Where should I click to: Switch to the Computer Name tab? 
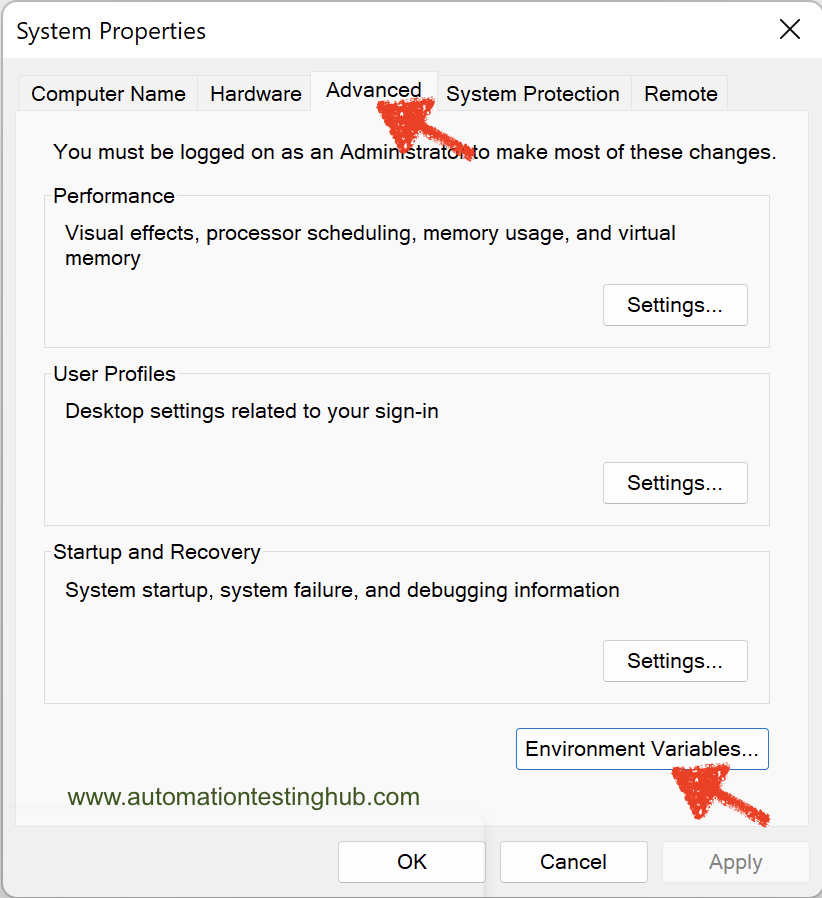(108, 93)
